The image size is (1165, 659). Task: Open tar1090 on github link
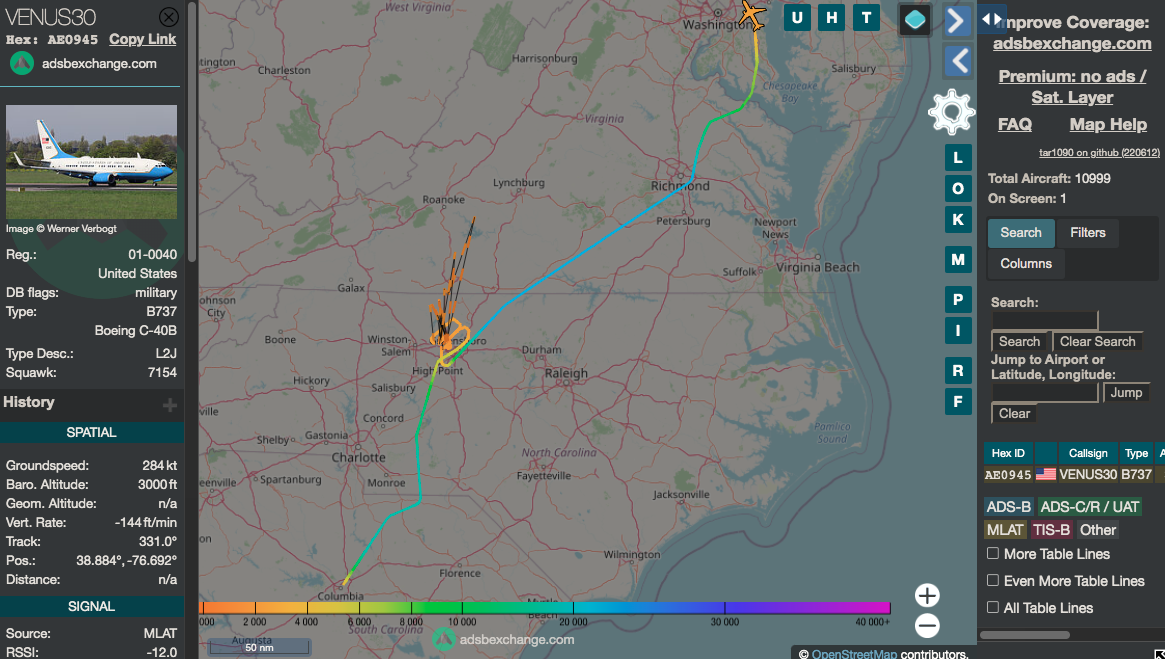1099,152
